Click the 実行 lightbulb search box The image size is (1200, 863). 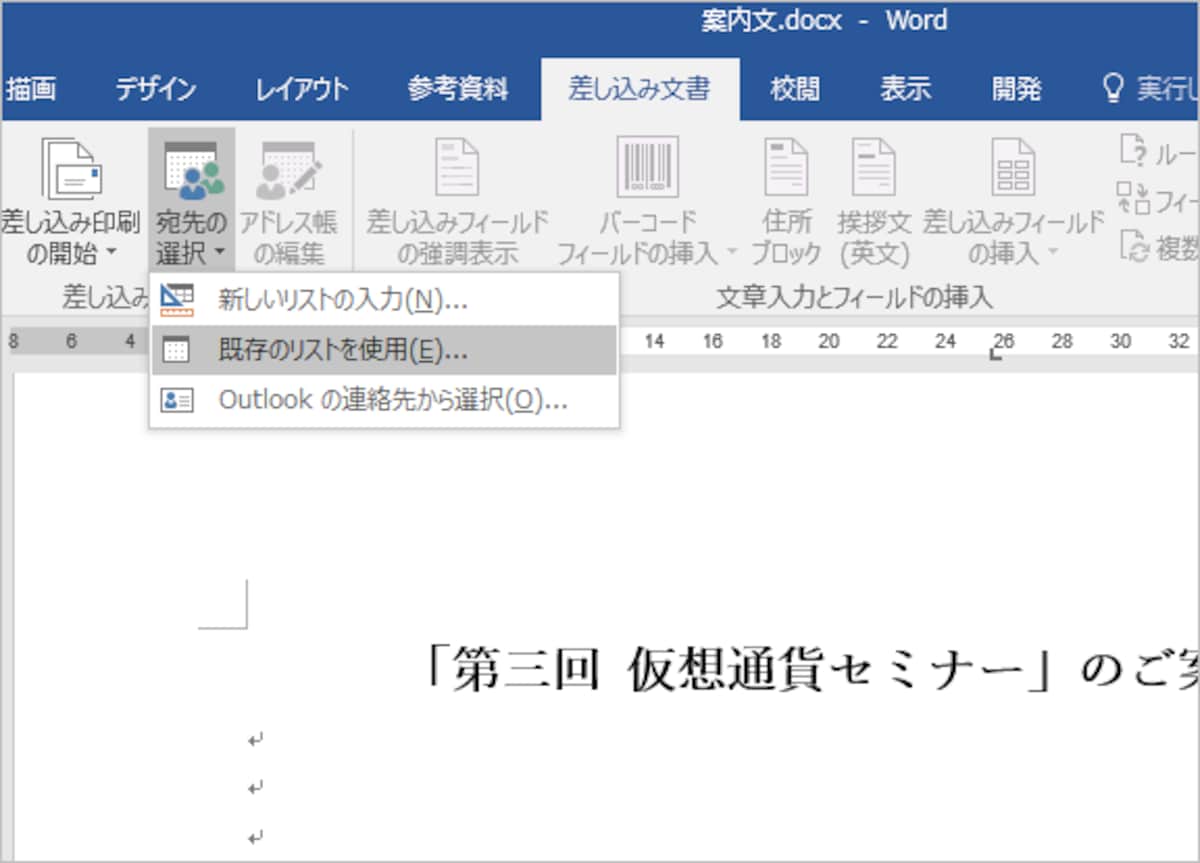(x=1148, y=89)
